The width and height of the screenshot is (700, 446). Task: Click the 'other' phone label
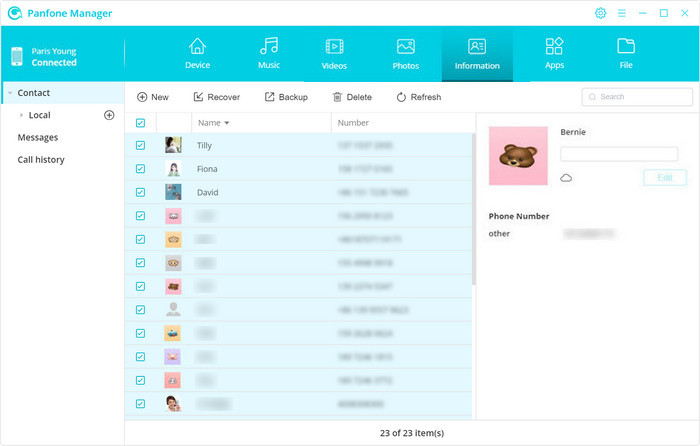click(499, 233)
